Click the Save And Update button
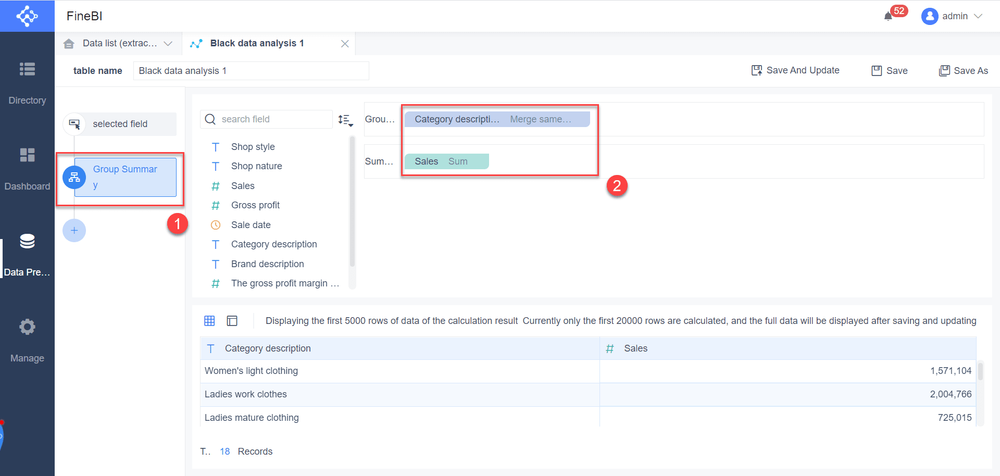The width and height of the screenshot is (1000, 476). [x=796, y=71]
